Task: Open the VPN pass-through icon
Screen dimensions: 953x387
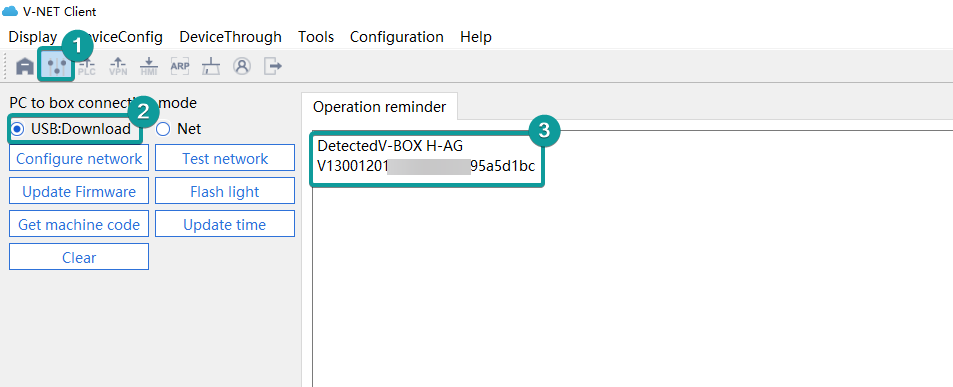Action: [118, 66]
